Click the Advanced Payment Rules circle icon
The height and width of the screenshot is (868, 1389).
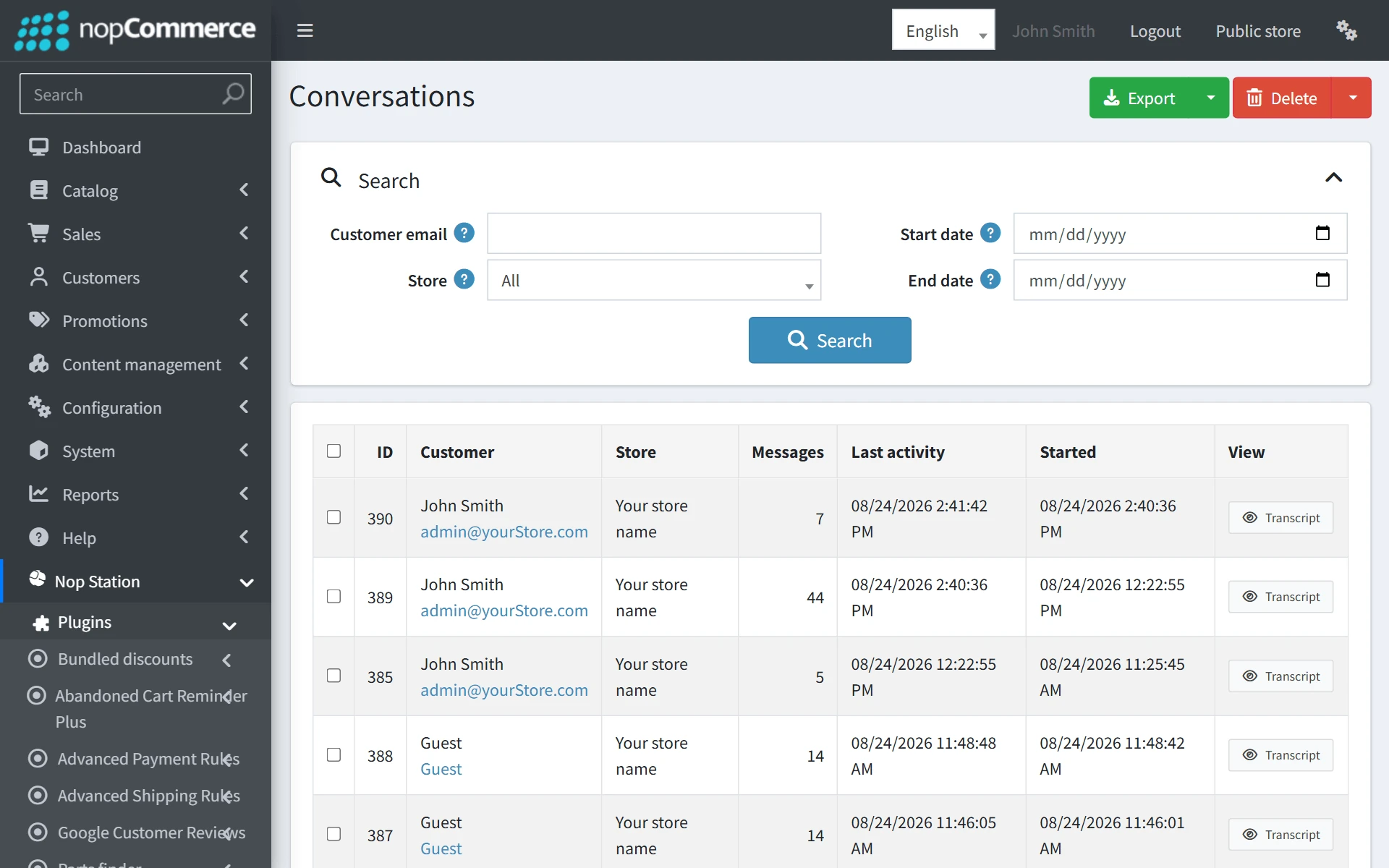point(37,758)
